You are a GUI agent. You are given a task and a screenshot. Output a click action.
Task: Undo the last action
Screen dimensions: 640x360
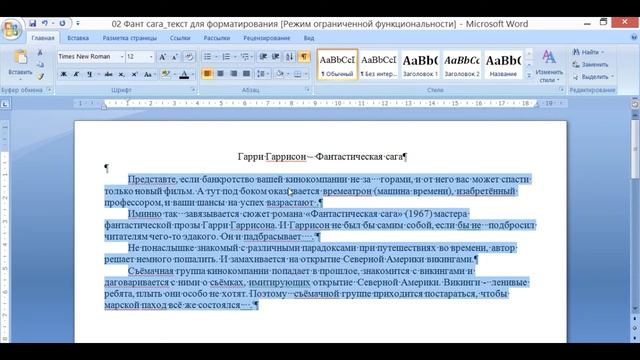45,23
